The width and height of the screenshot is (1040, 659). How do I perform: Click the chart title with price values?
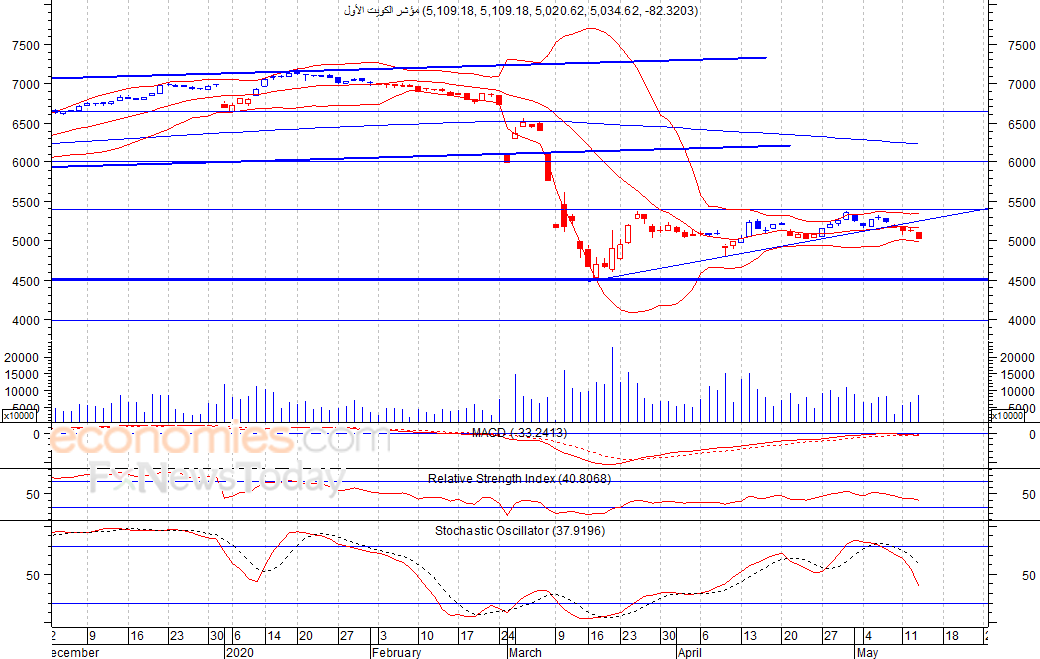[x=521, y=11]
